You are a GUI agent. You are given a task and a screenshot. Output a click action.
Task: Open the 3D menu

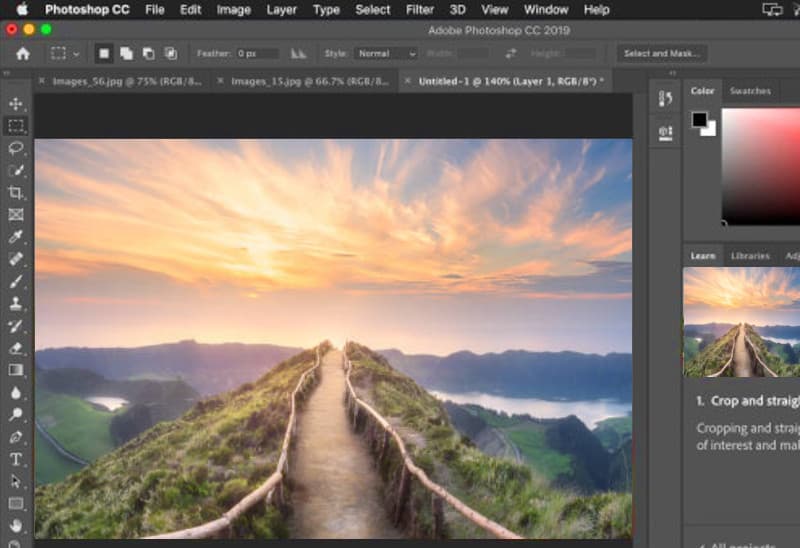click(457, 10)
